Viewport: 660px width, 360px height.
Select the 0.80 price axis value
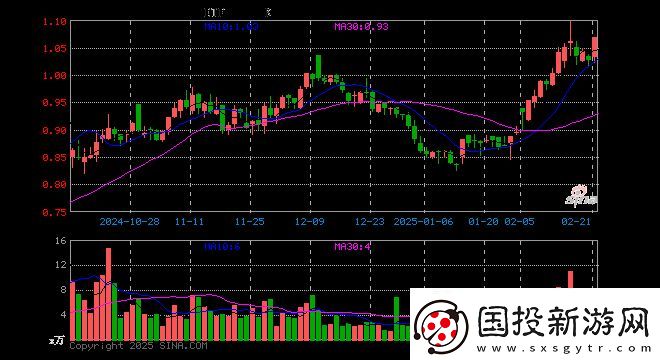point(55,184)
